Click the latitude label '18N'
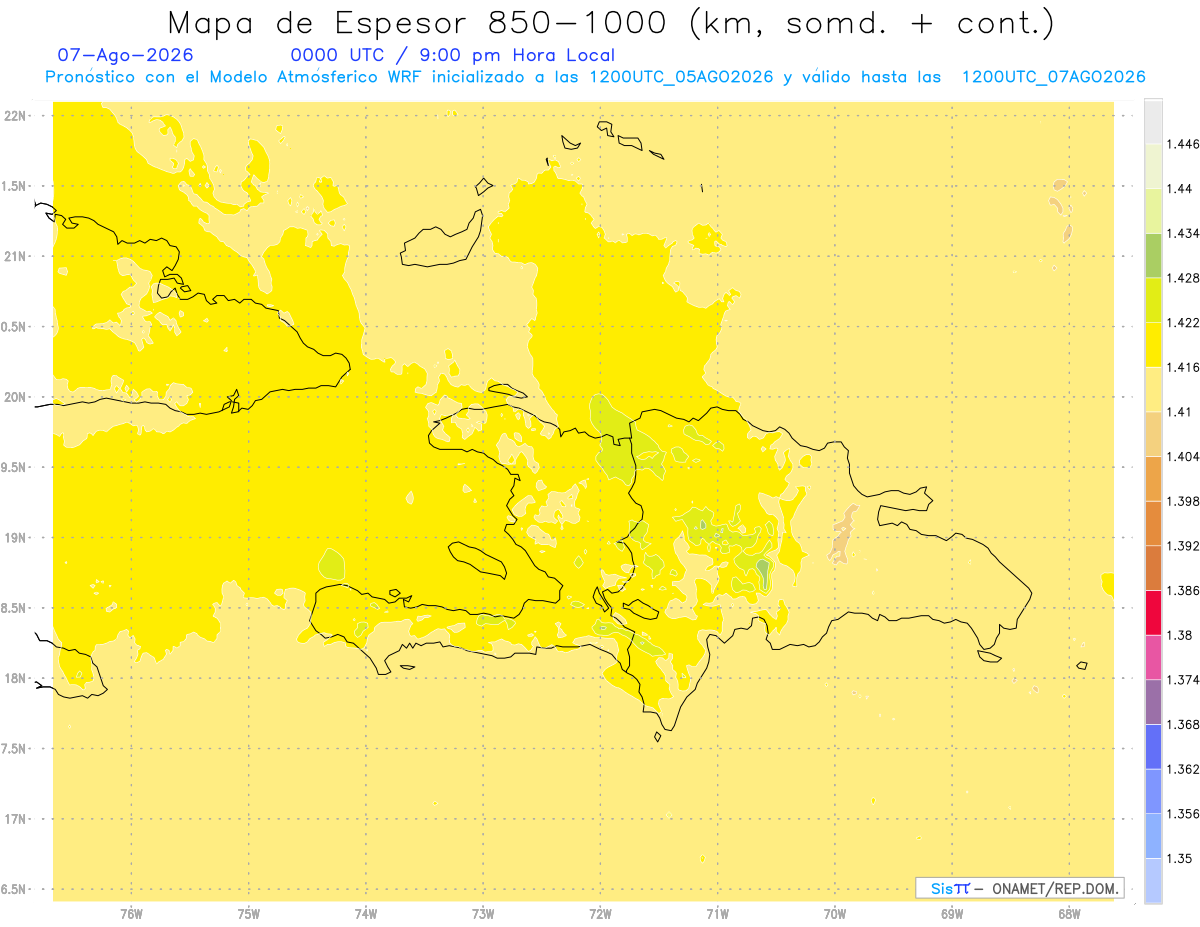 [x=17, y=678]
